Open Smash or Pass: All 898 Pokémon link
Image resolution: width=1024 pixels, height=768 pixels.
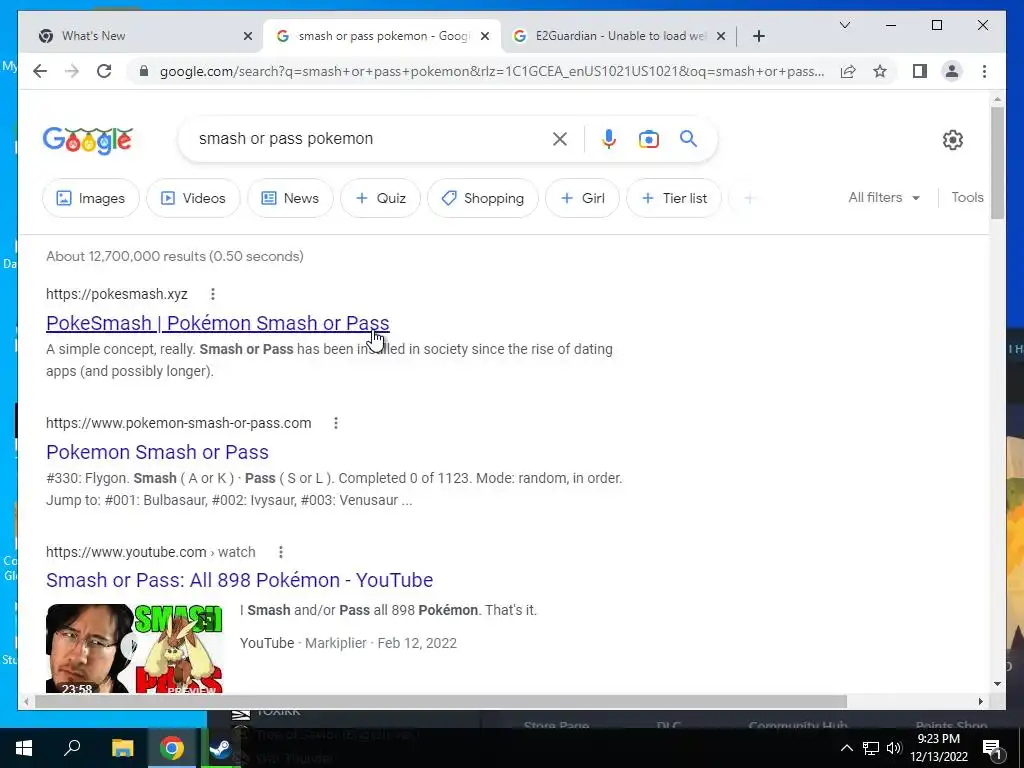pos(240,580)
